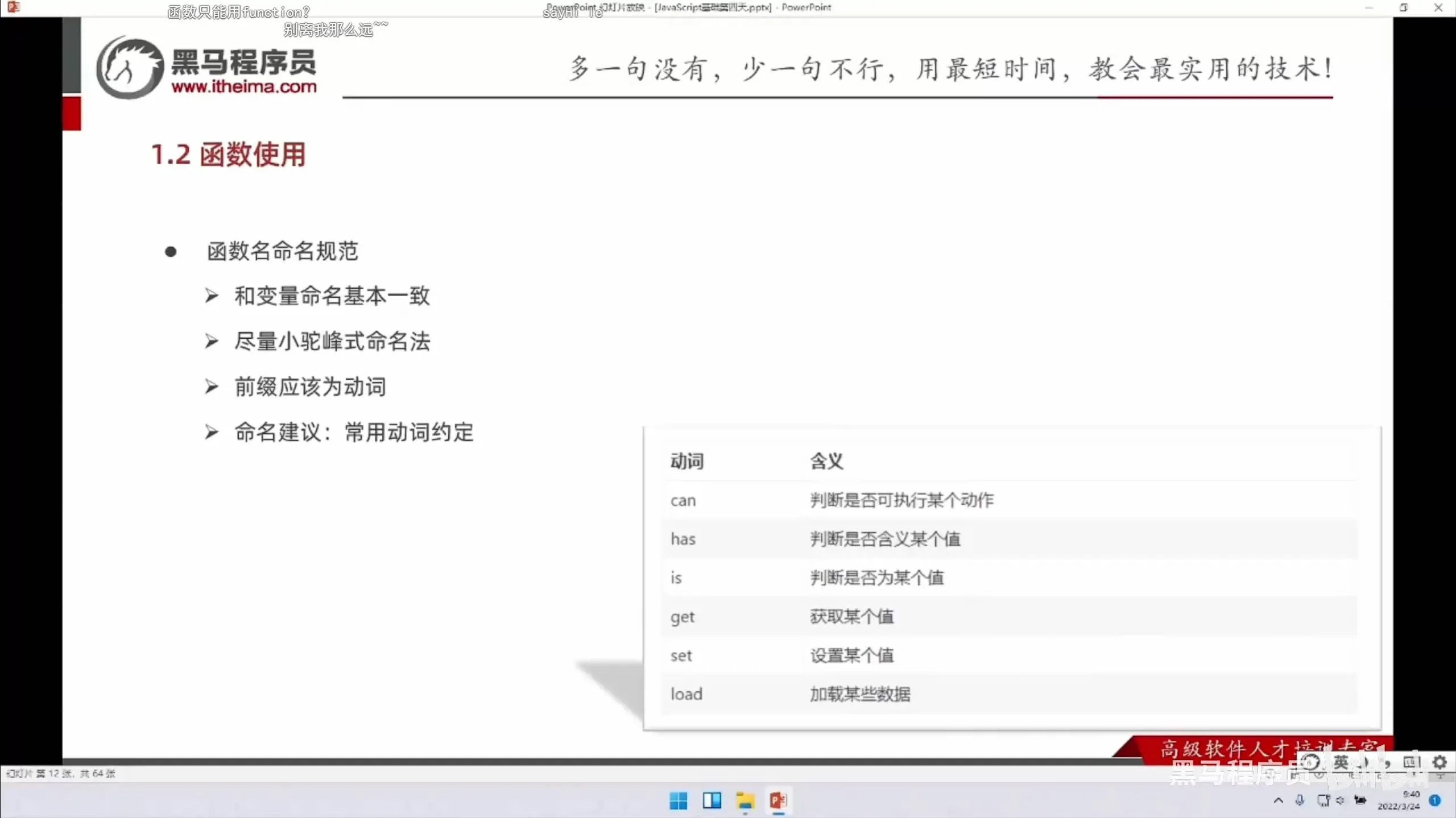
Task: Click the blue notification count badge
Action: (1435, 800)
